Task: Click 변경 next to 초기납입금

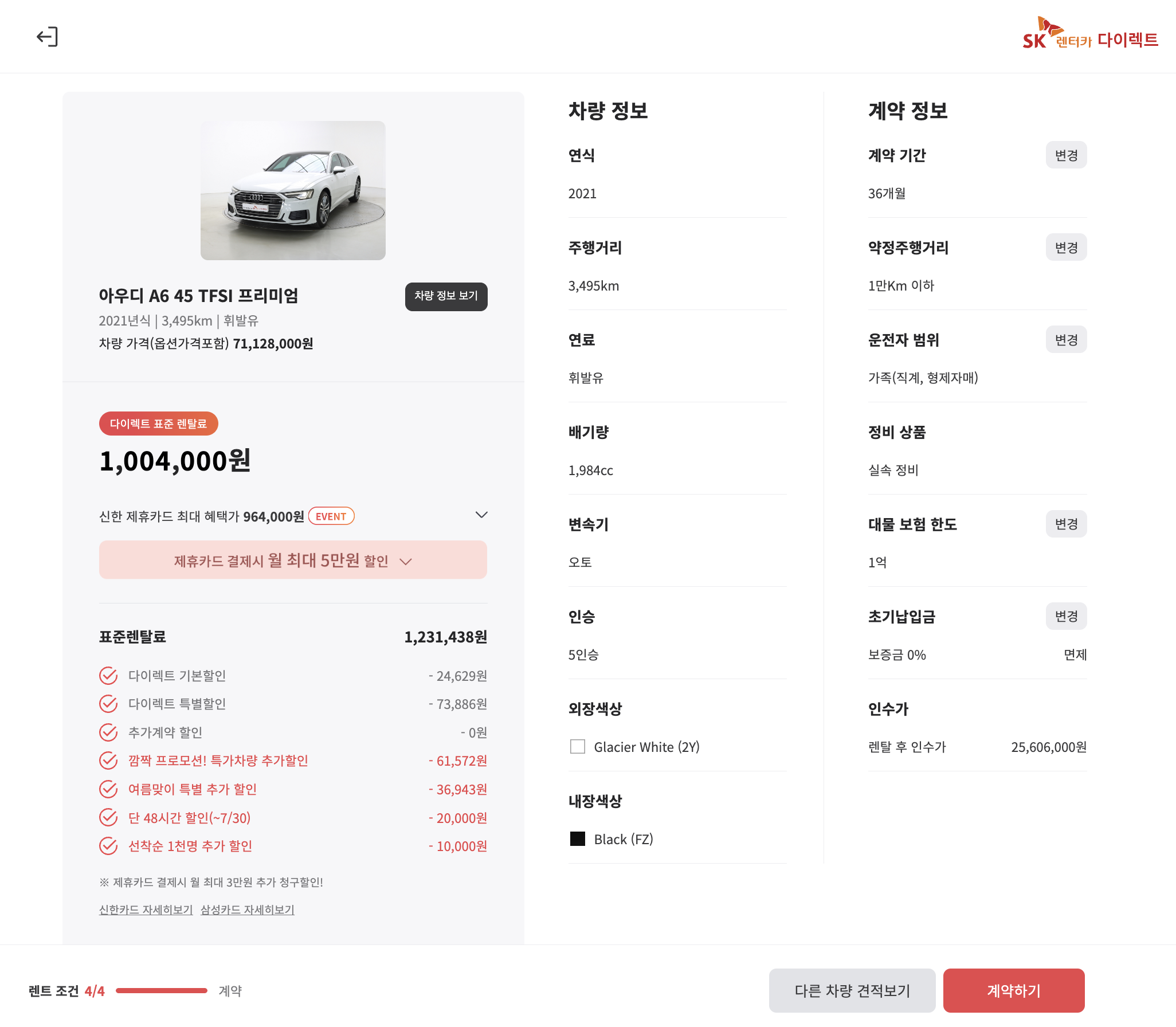Action: pos(1065,616)
